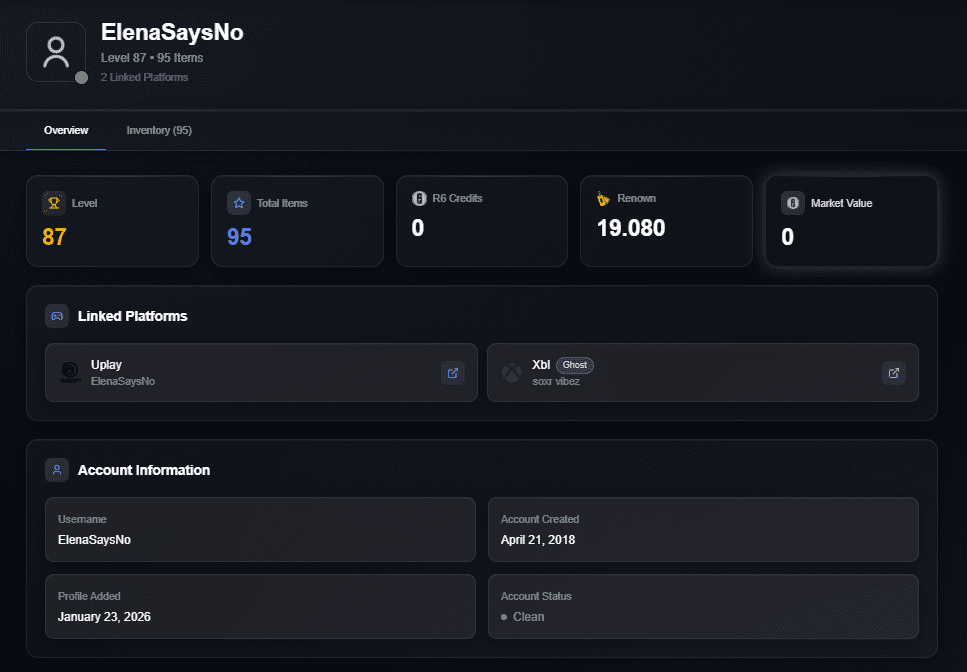
Task: Open Xbl external link icon
Action: pos(894,373)
